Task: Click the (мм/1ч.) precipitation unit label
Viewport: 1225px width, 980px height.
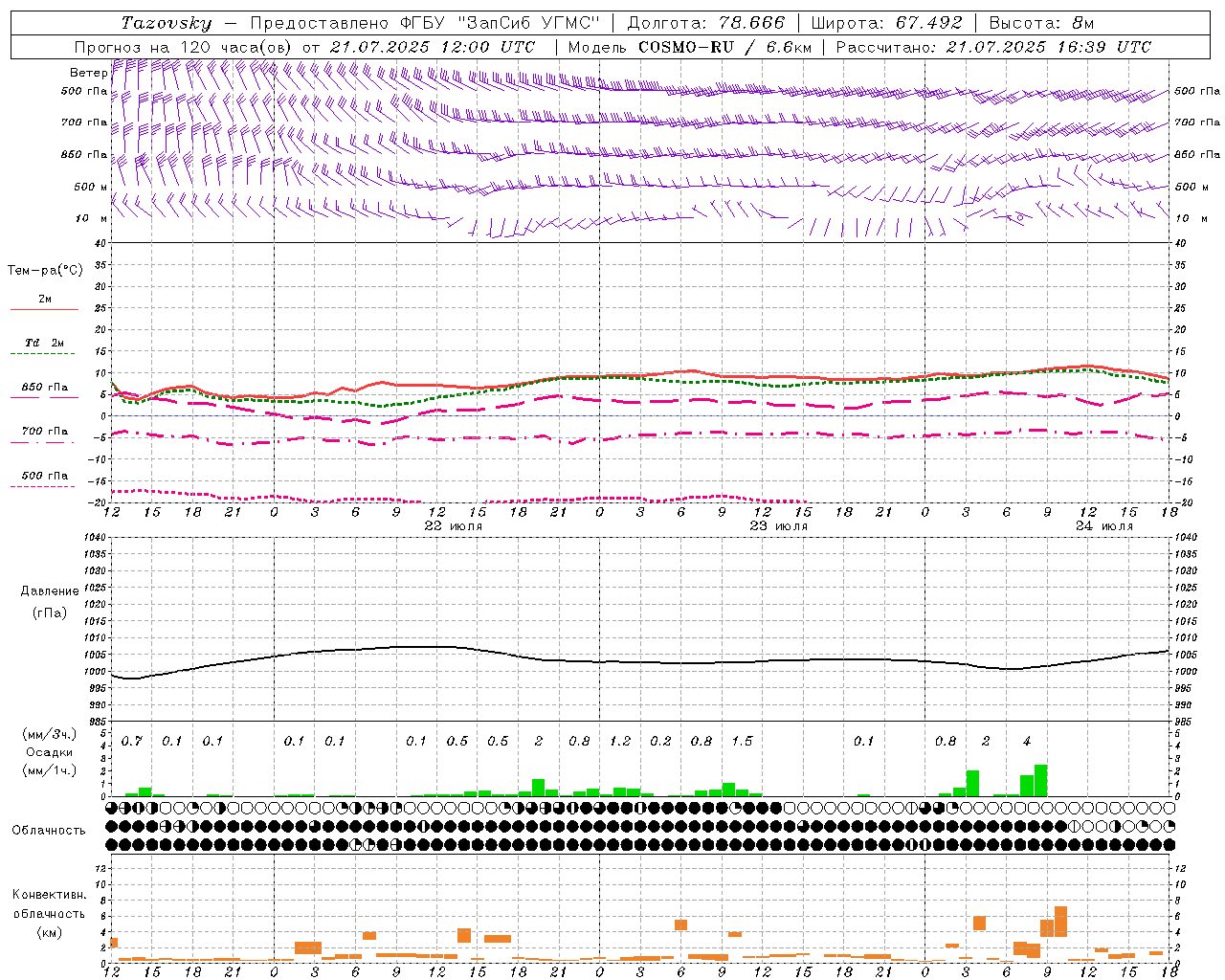Action: tap(50, 770)
